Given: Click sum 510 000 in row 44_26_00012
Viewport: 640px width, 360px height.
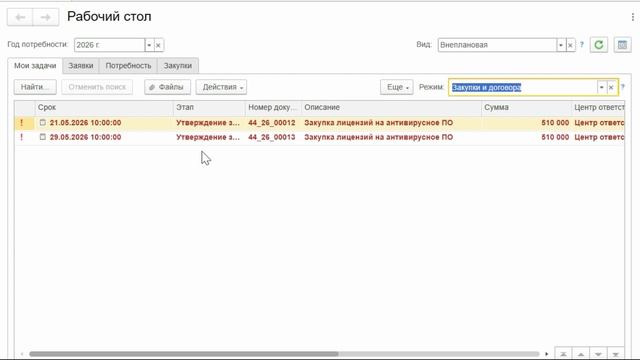Looking at the screenshot, I should pos(555,123).
